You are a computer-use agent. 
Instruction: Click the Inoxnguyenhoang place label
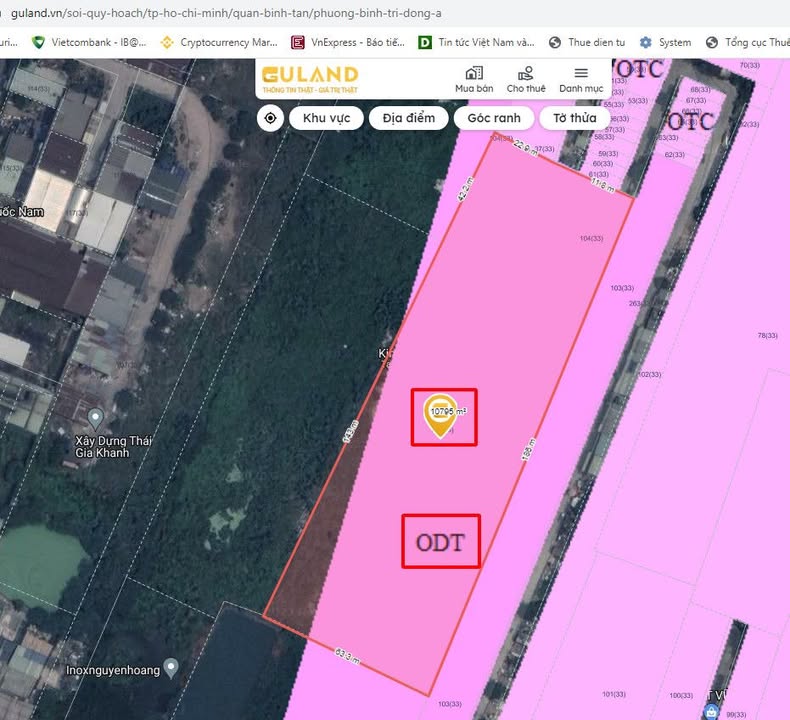(x=113, y=670)
